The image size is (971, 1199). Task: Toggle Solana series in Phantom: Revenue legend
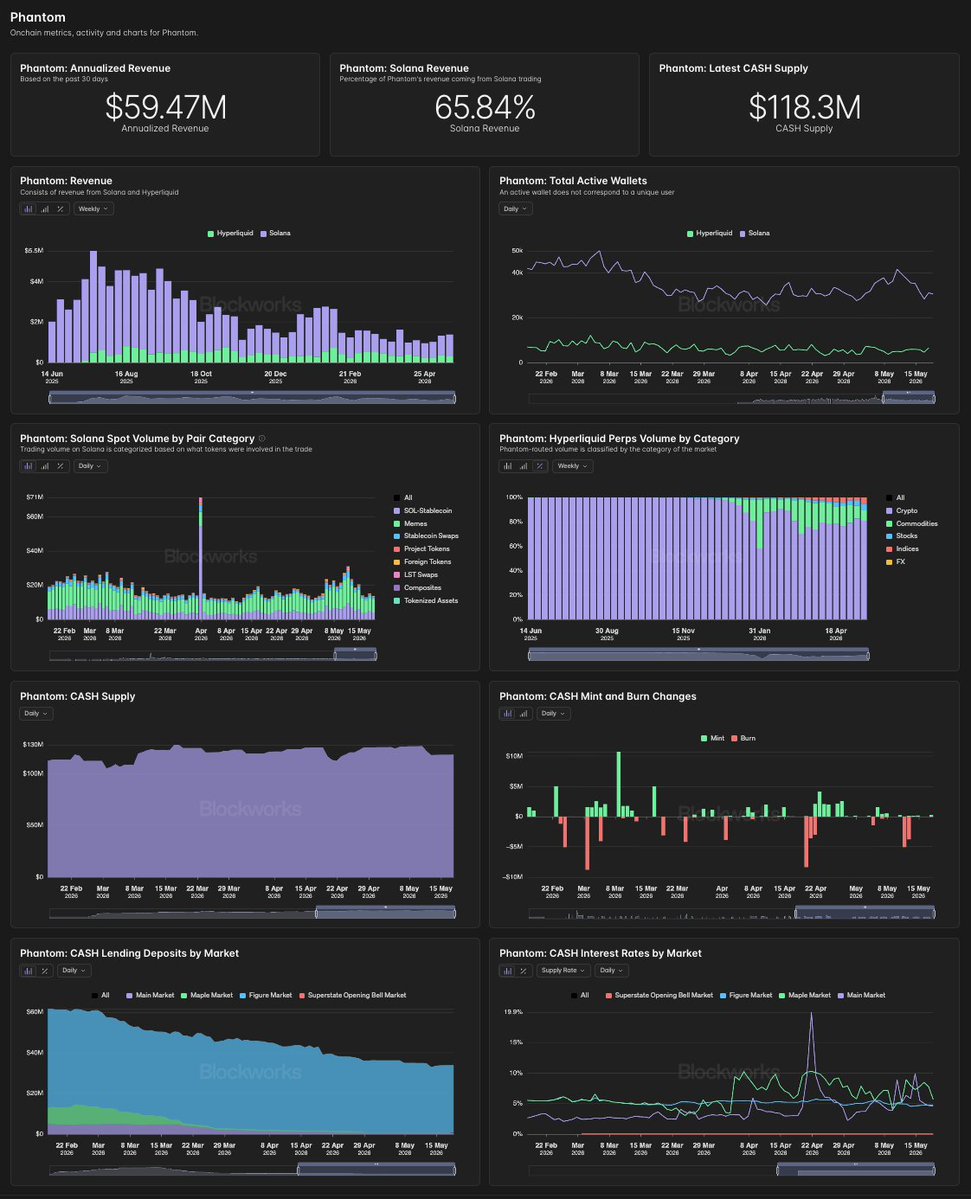coord(275,233)
